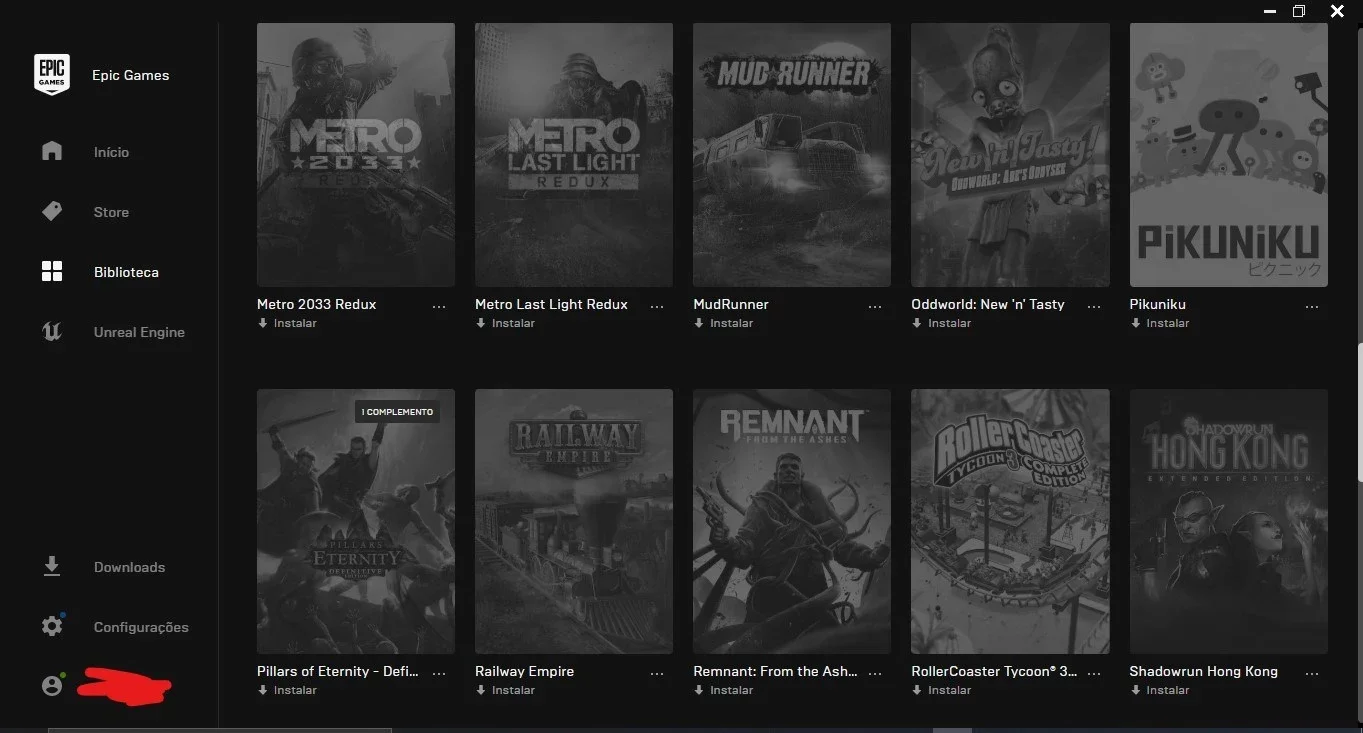Click Instalar under Pillars of Eternity
Image resolution: width=1363 pixels, height=733 pixels.
295,690
